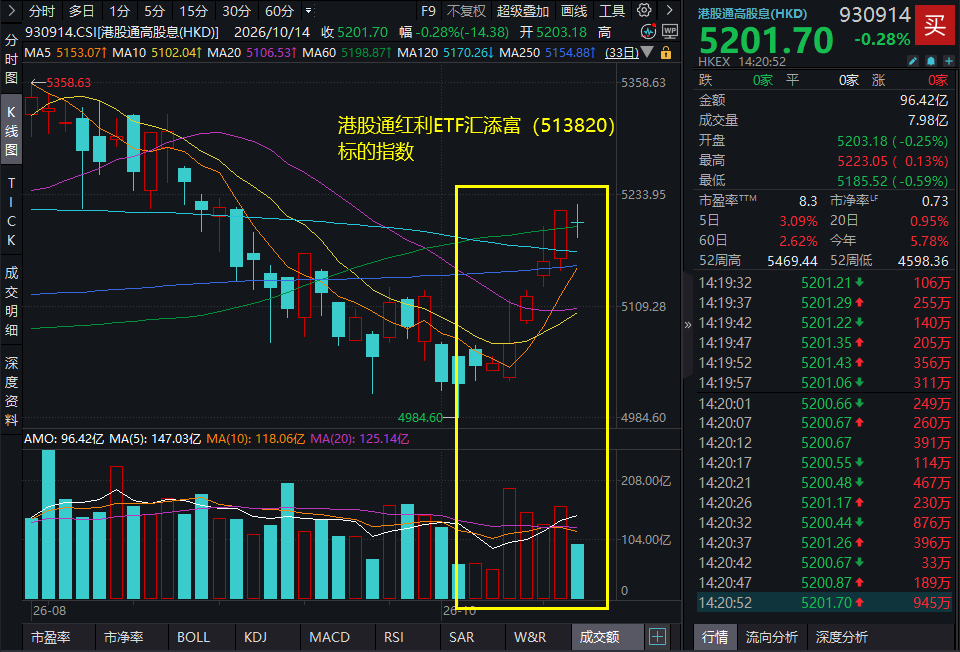Viewport: 960px width, 652px height.
Task: Select SAR indicator tab
Action: click(462, 637)
